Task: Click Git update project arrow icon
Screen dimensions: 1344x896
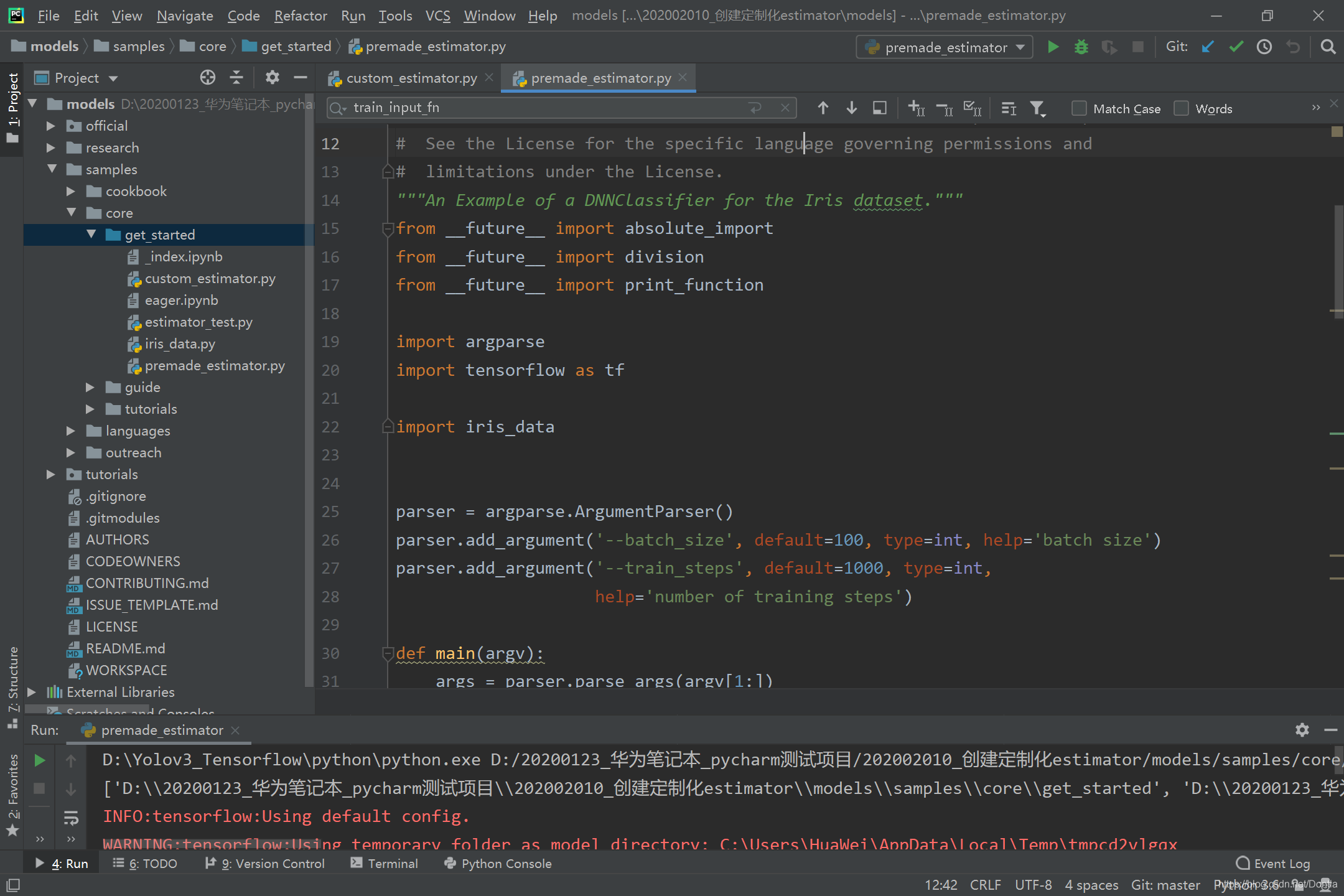Action: tap(1208, 47)
